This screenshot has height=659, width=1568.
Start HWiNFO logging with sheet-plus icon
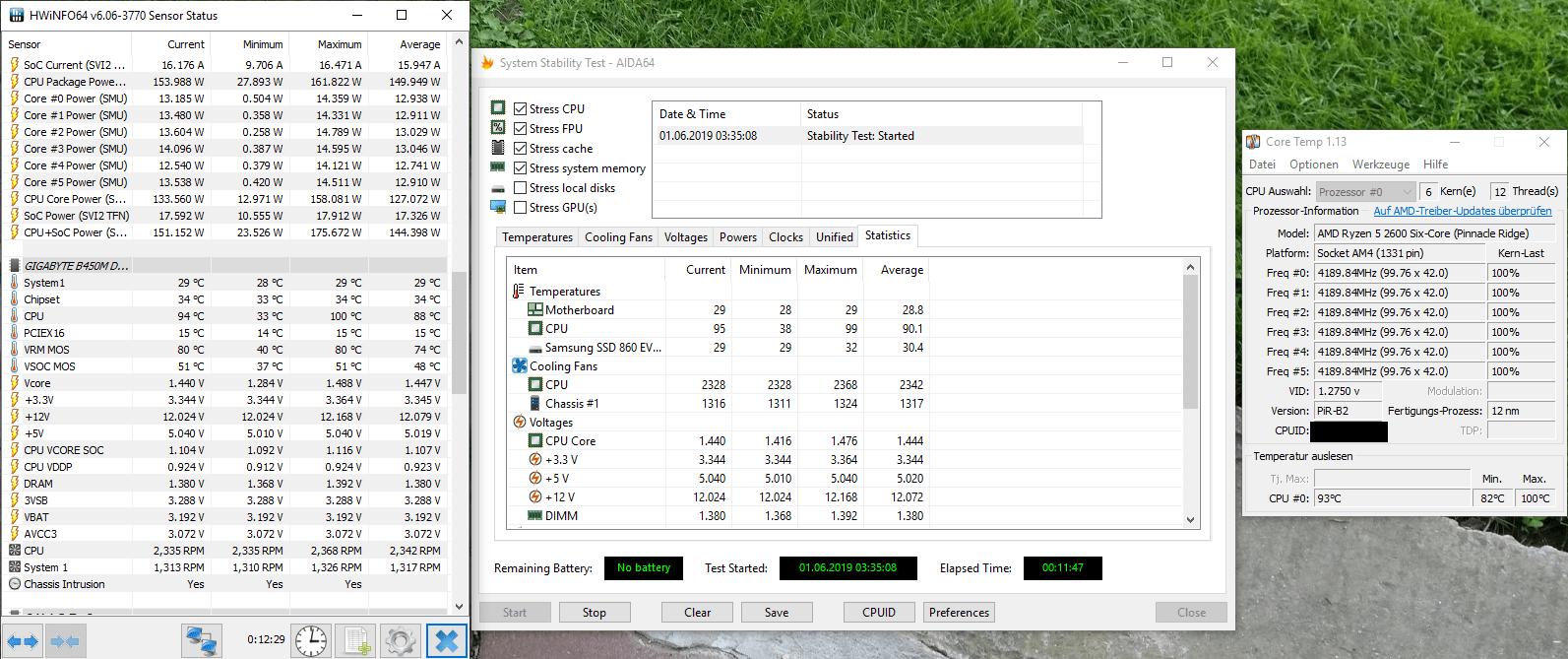[x=355, y=641]
